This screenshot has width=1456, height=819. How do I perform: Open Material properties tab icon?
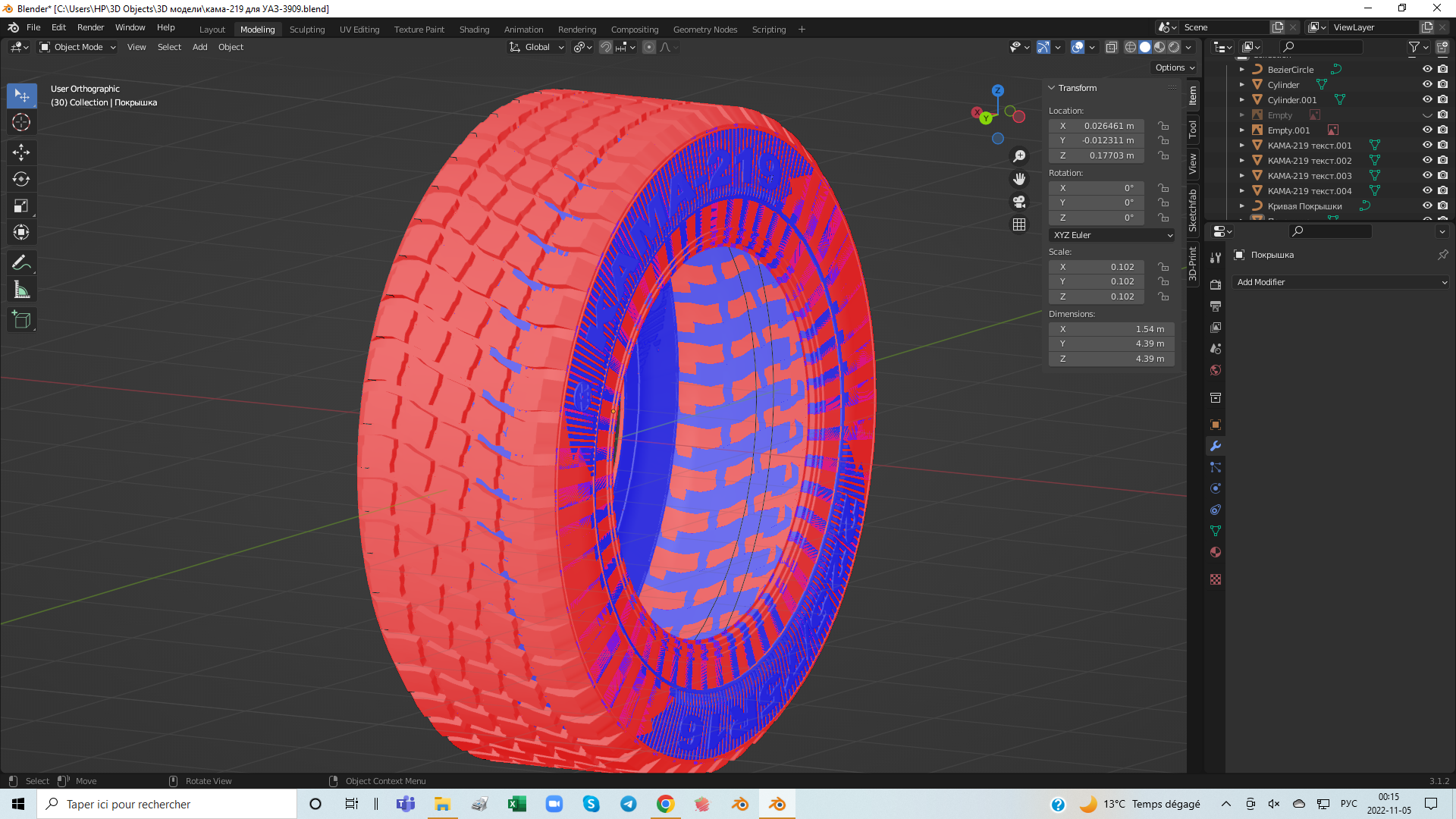click(x=1216, y=552)
